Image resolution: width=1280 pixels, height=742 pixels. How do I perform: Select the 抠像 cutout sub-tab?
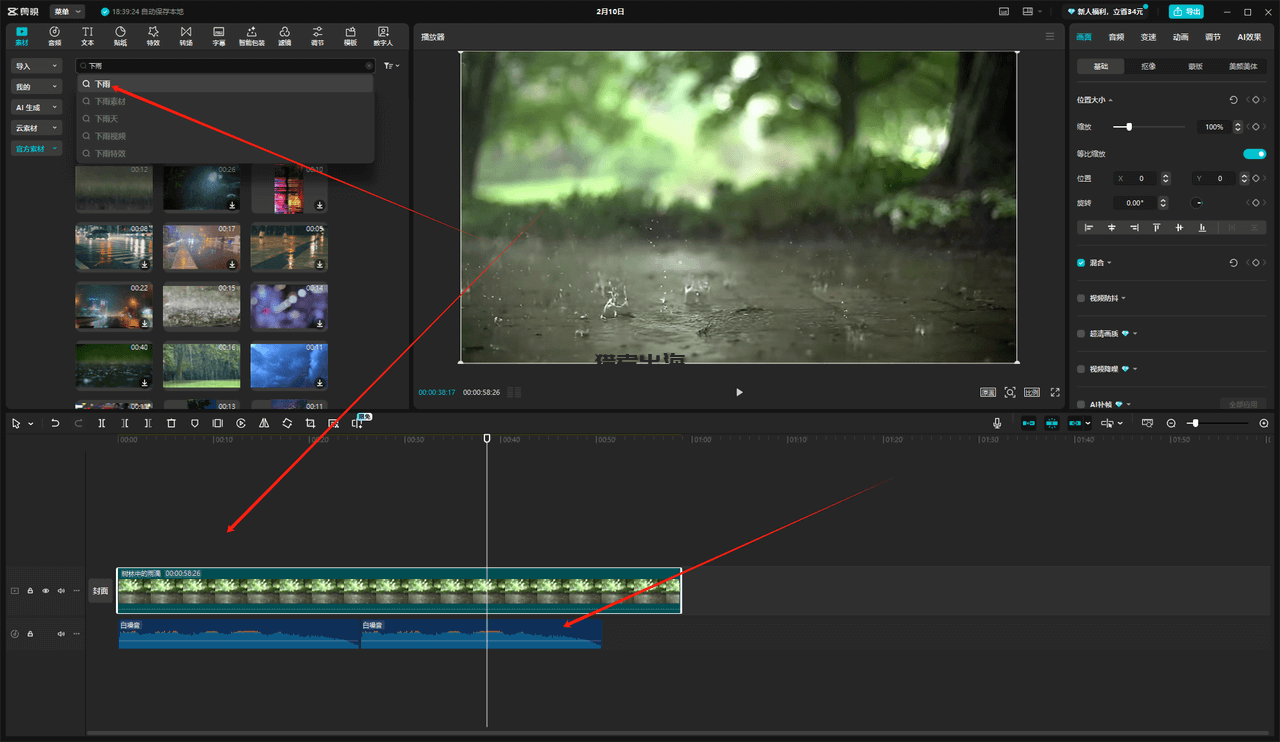[x=1148, y=67]
